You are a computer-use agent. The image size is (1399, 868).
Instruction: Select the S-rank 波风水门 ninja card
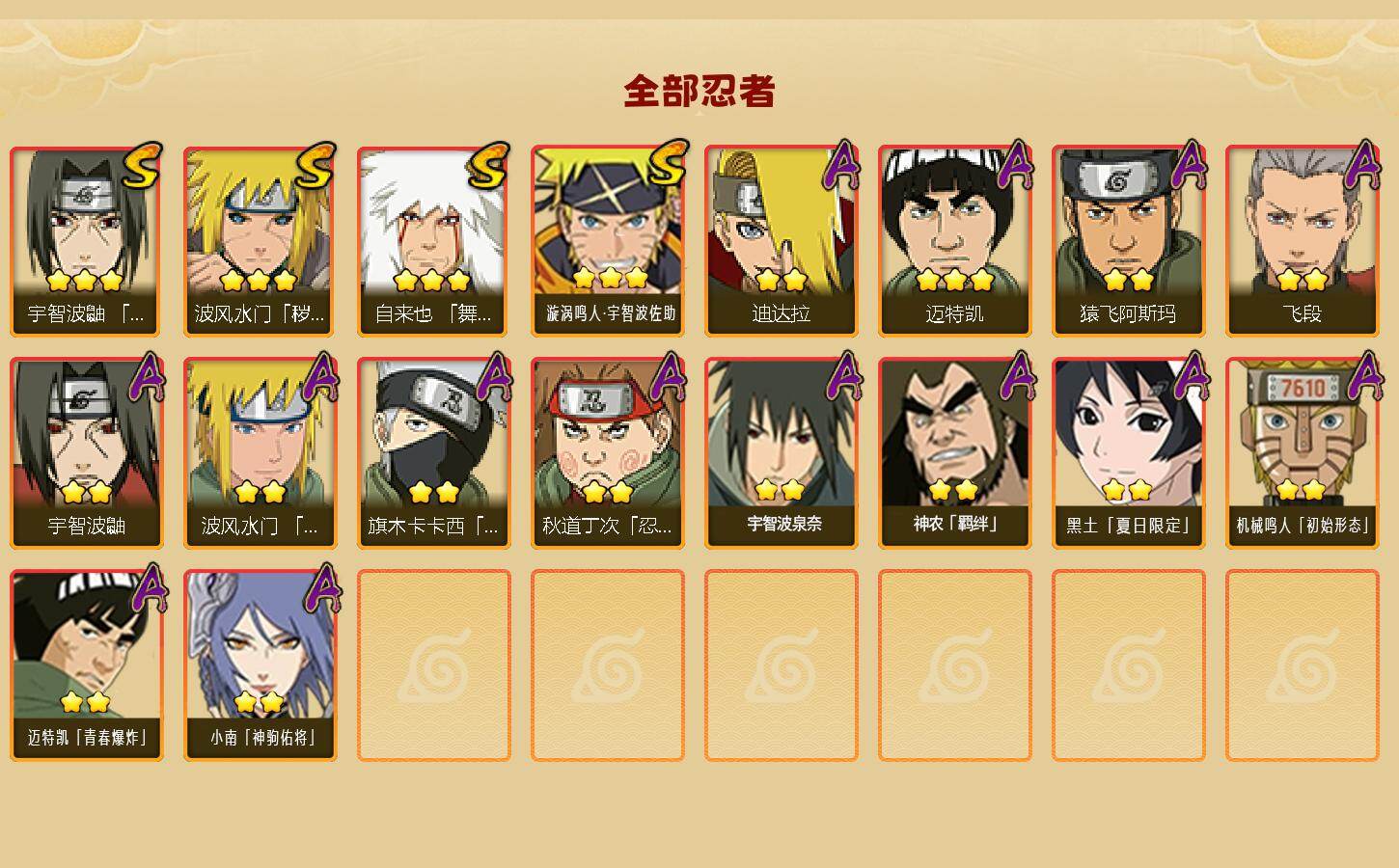click(x=261, y=241)
